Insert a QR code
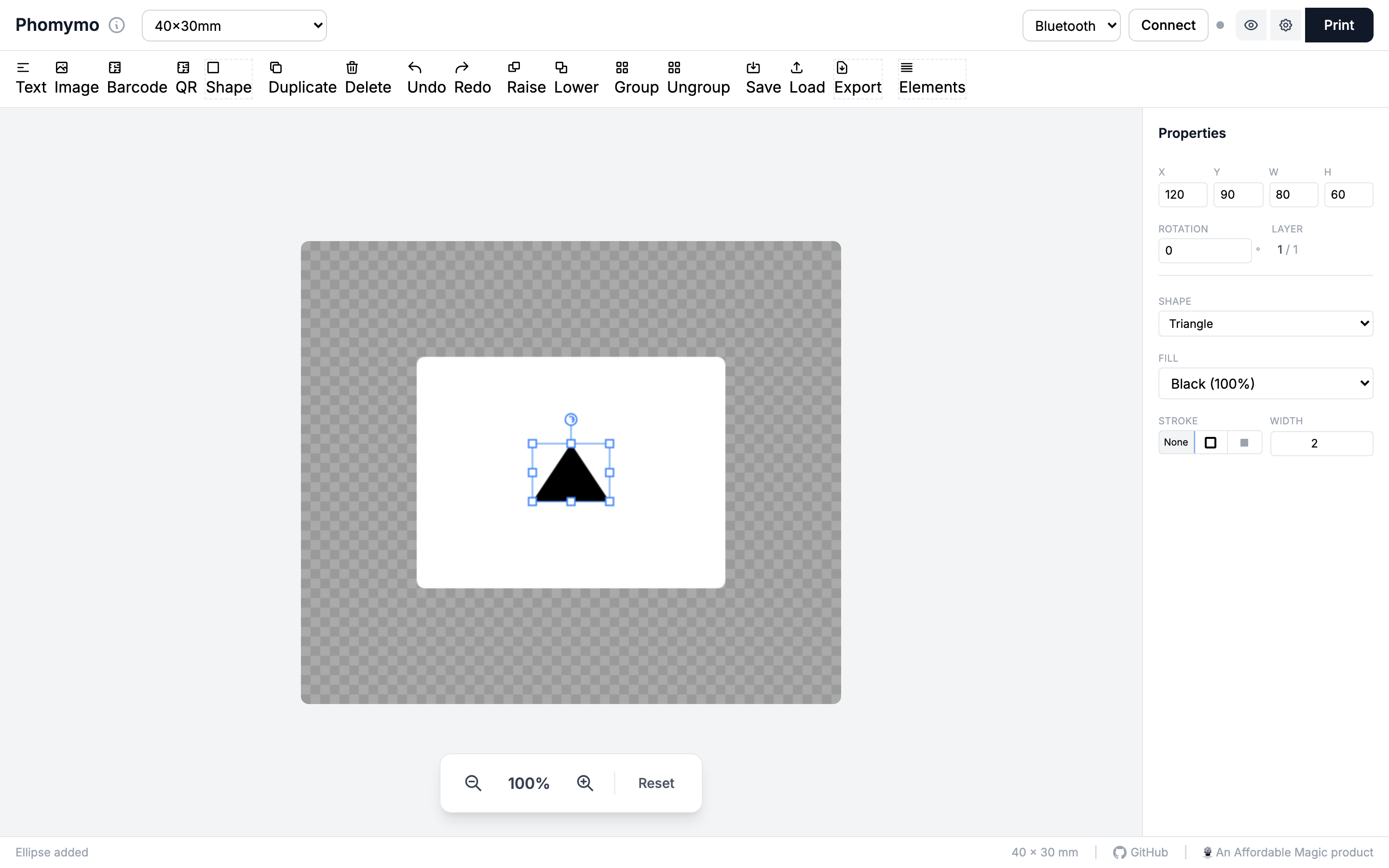The width and height of the screenshot is (1389, 868). click(x=185, y=79)
